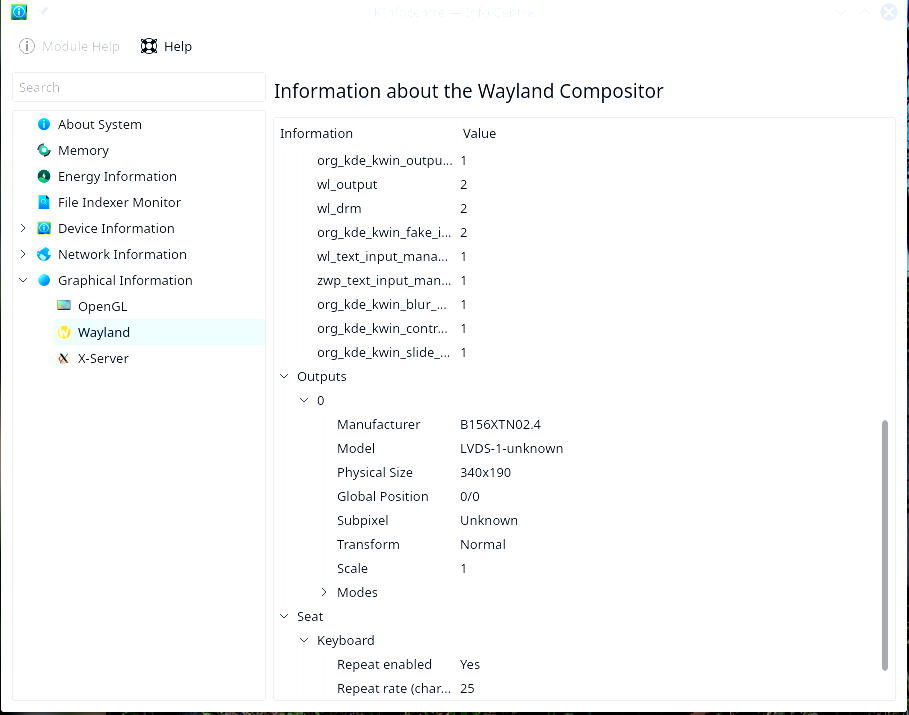Viewport: 909px width, 715px height.
Task: Collapse the Graphical Information category
Action: point(23,281)
